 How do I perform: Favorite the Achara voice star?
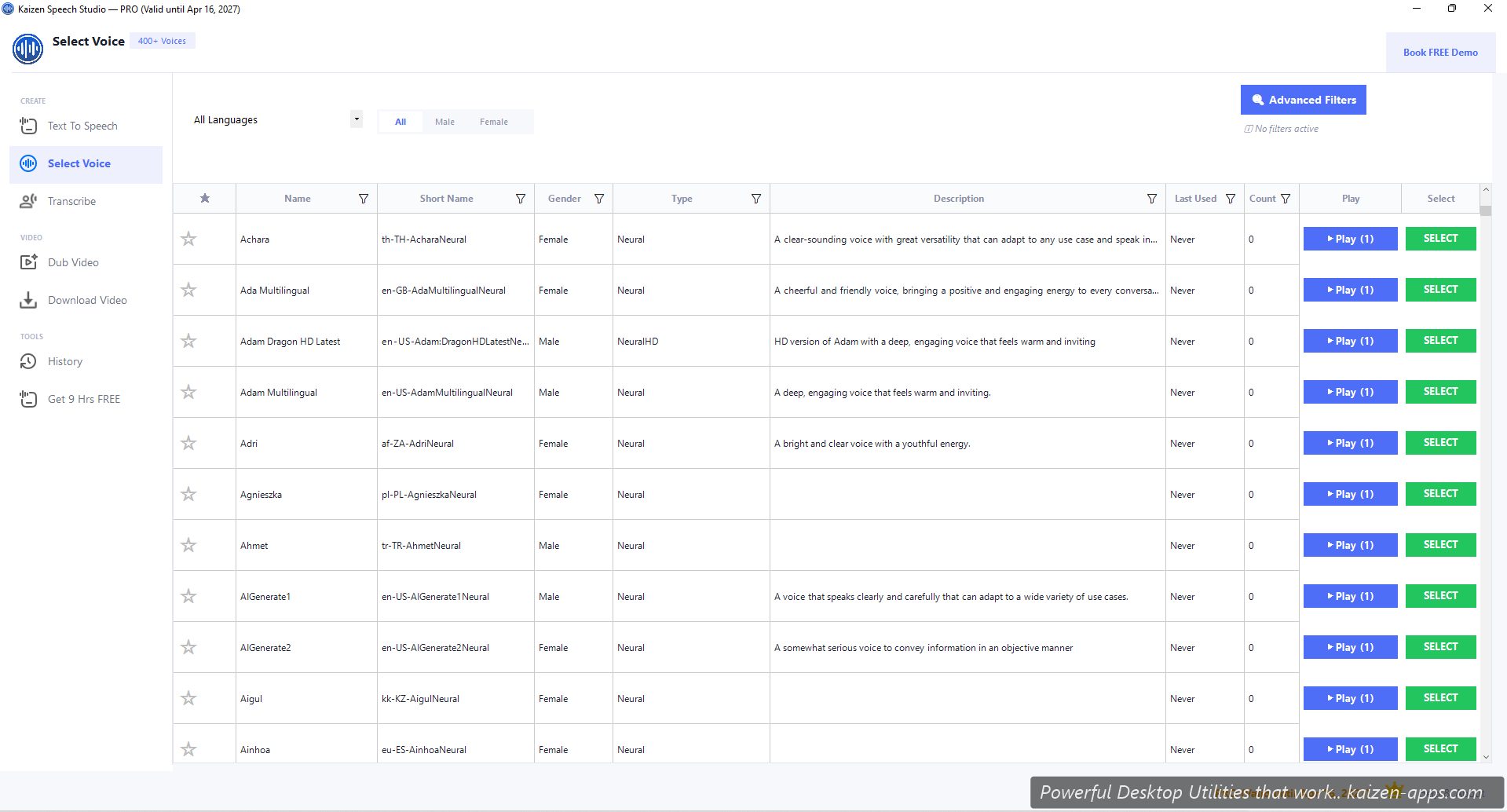(x=188, y=239)
